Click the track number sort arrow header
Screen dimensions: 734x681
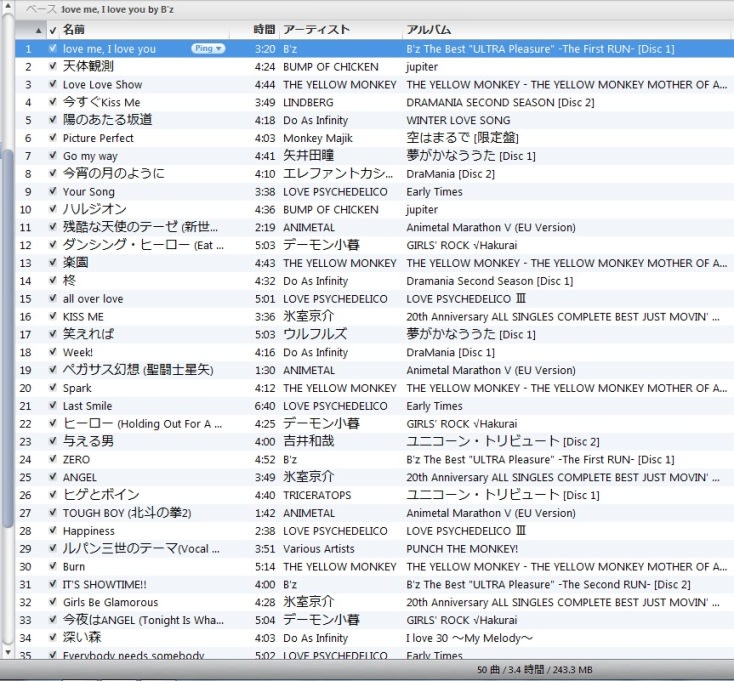38,31
